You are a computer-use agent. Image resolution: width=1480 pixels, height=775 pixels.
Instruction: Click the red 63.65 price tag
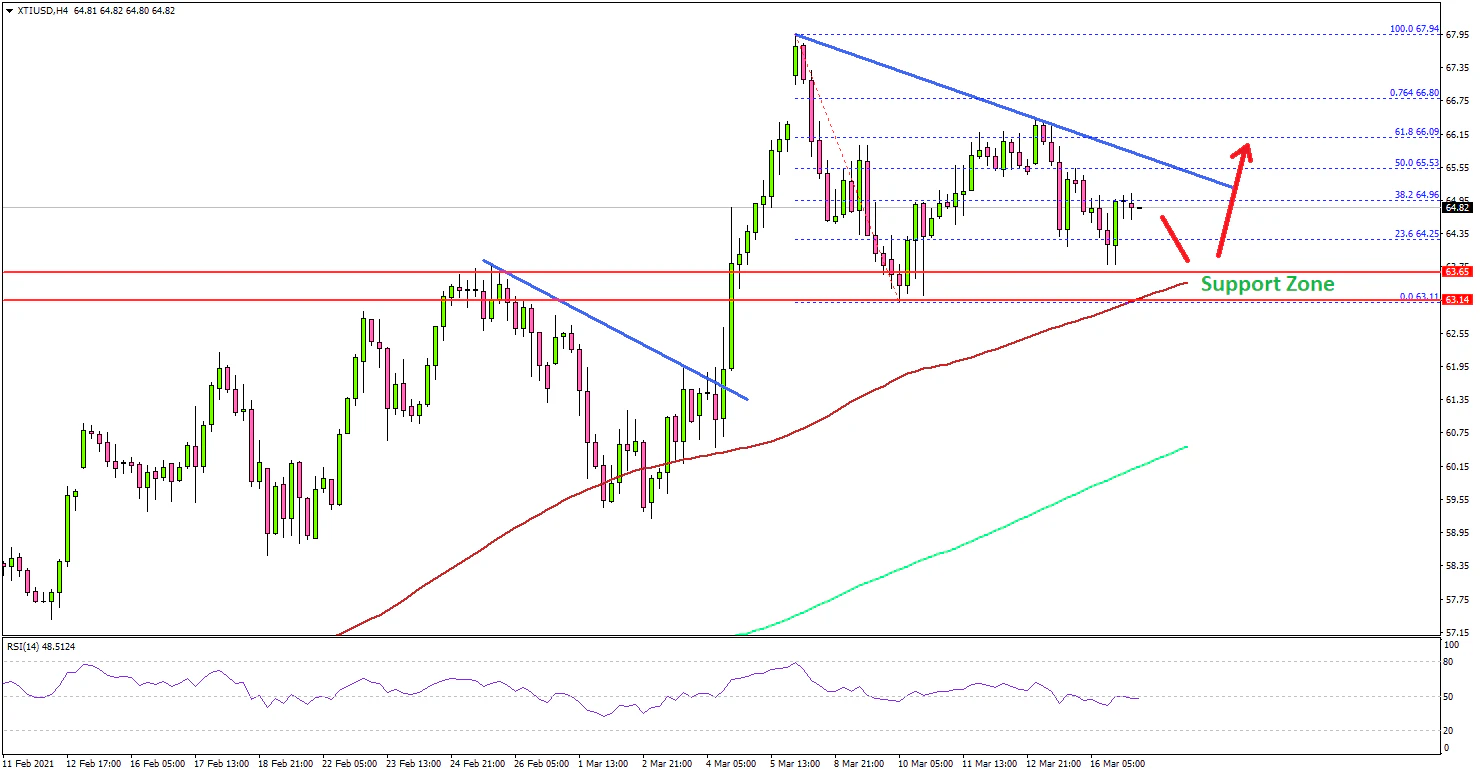(1456, 271)
